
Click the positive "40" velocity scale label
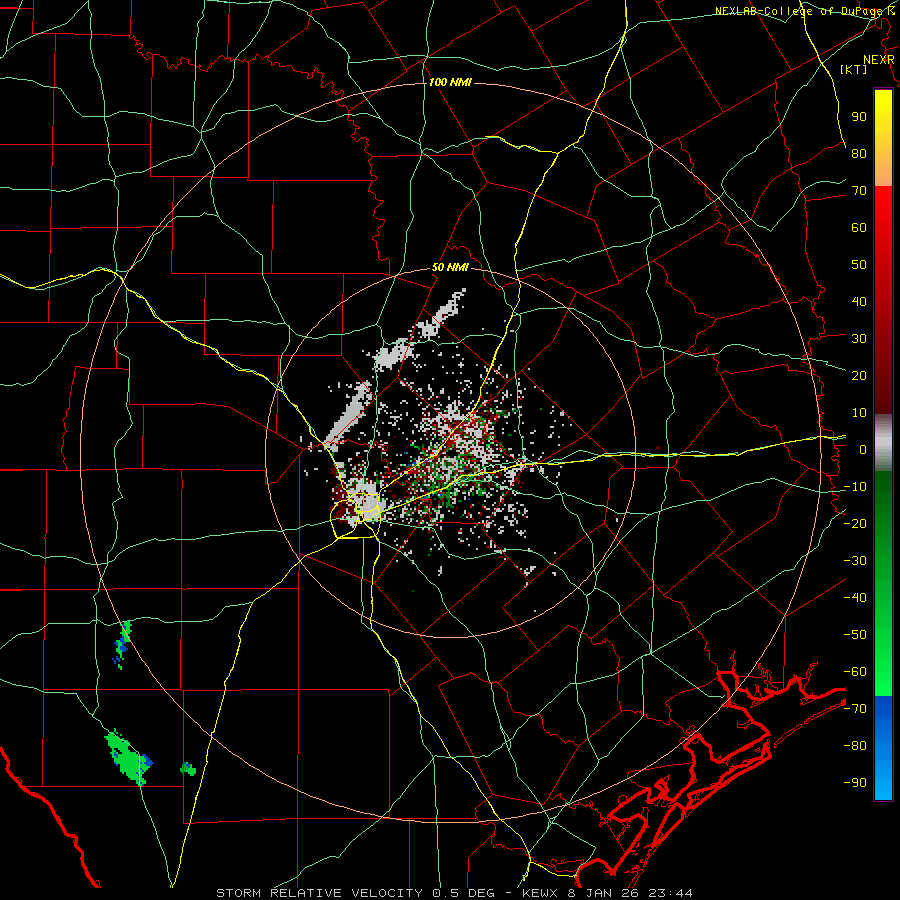pos(859,301)
